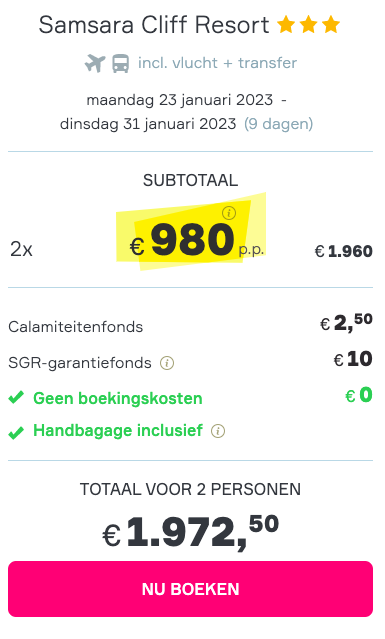Open SGR-garantiefonds info icon
The image size is (385, 639).
pos(167,363)
